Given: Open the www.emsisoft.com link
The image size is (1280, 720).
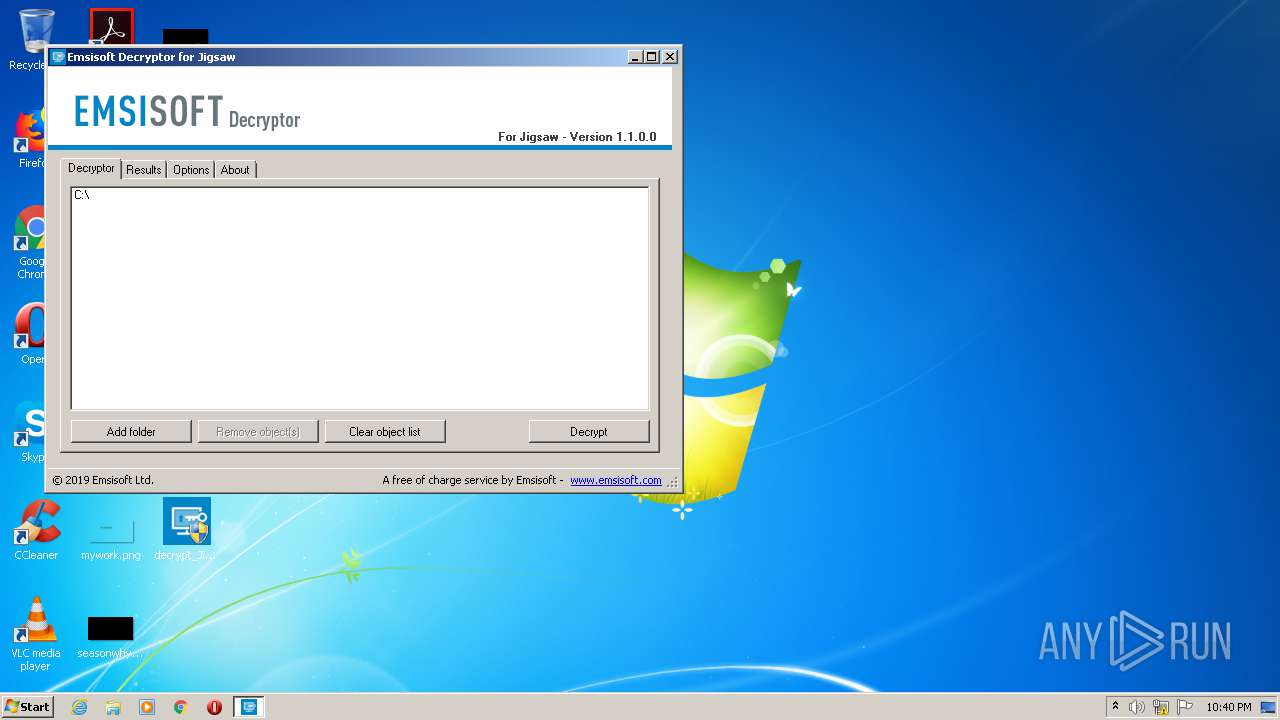Looking at the screenshot, I should pos(616,480).
